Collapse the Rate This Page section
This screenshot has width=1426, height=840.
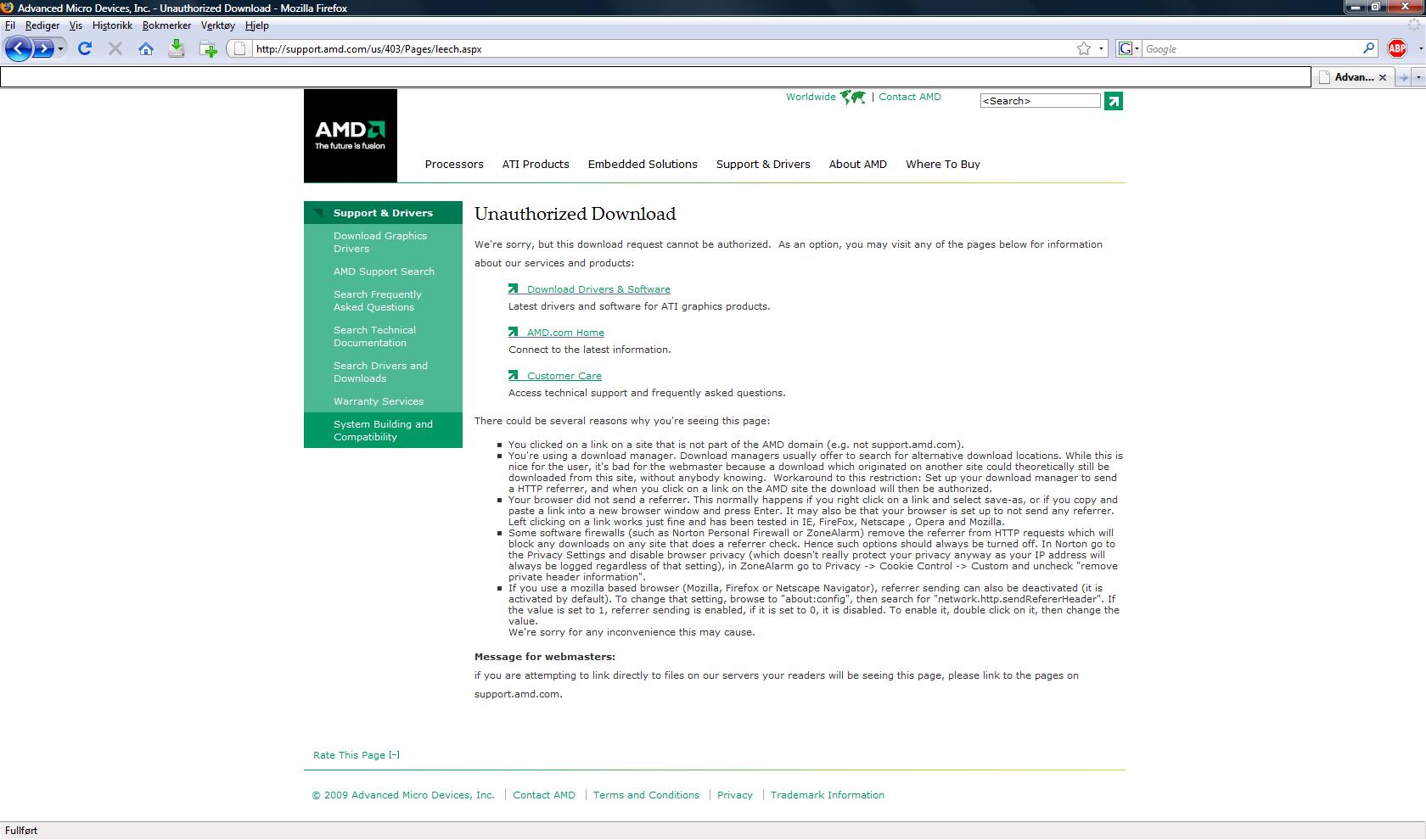(x=356, y=755)
